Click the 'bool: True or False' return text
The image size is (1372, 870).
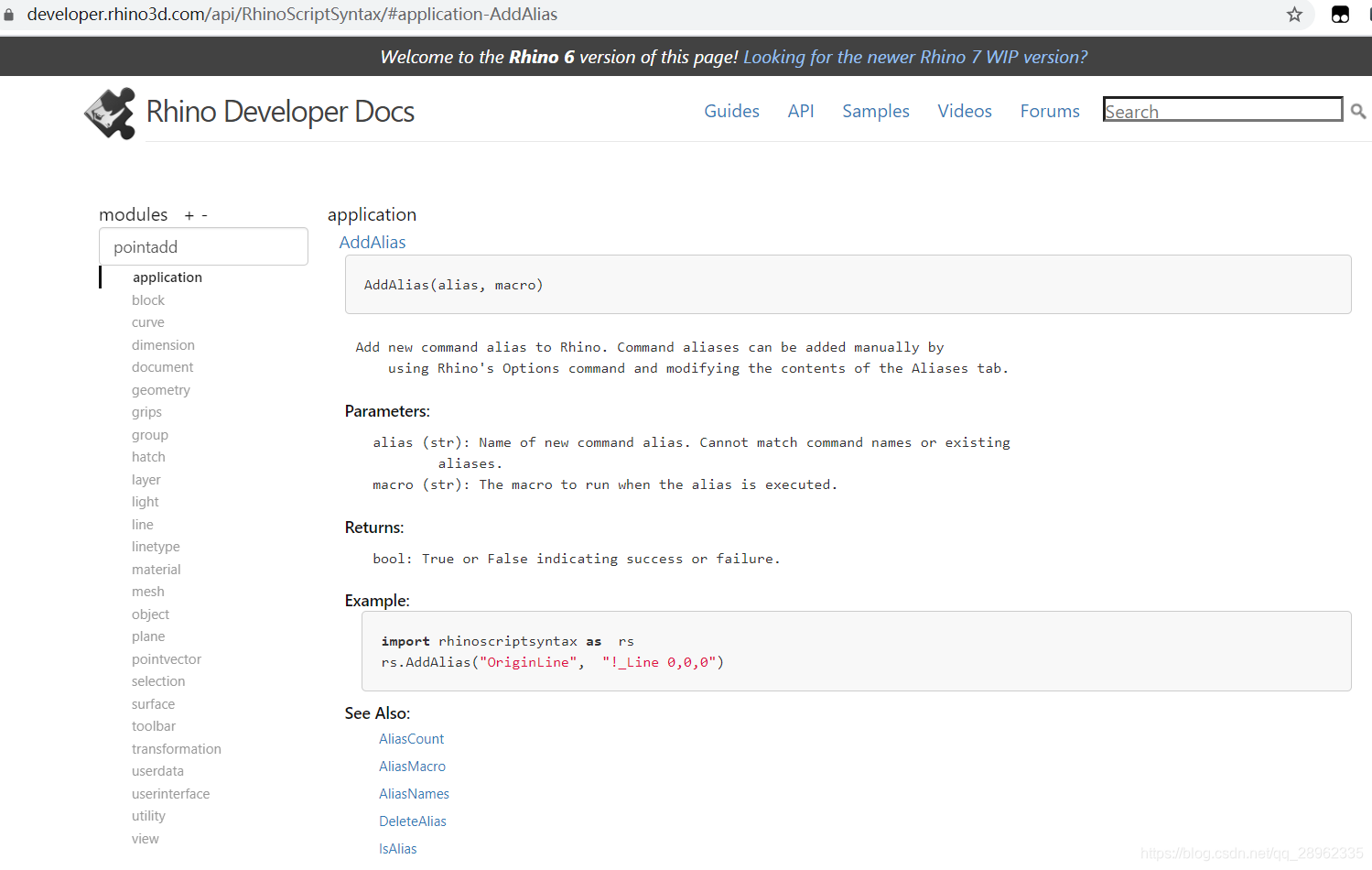point(577,559)
